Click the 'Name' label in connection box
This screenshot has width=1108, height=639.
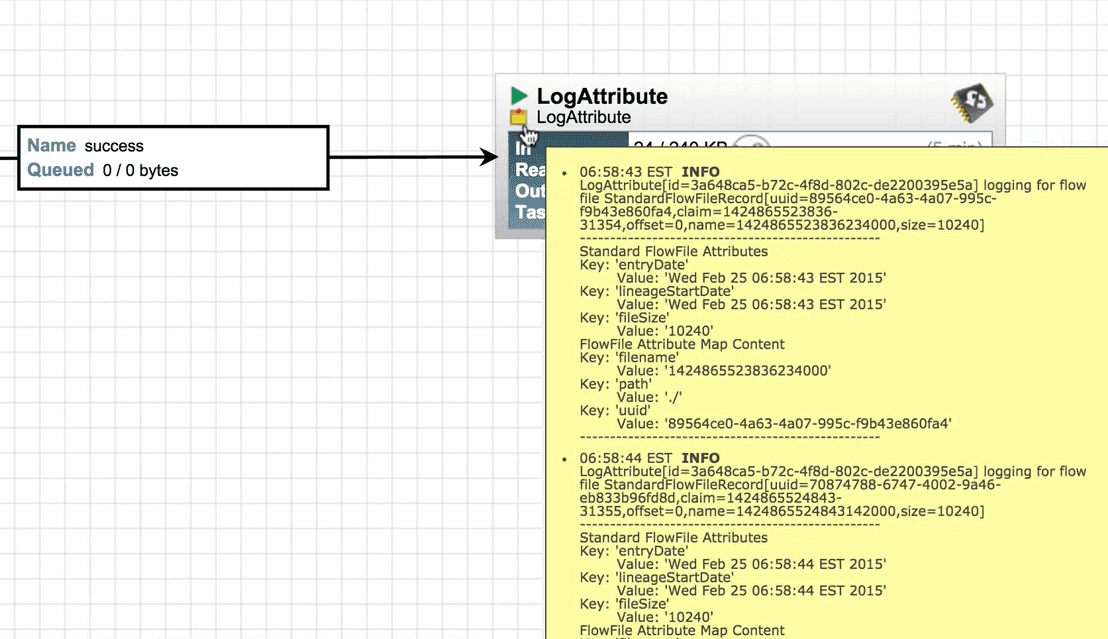pyautogui.click(x=52, y=146)
